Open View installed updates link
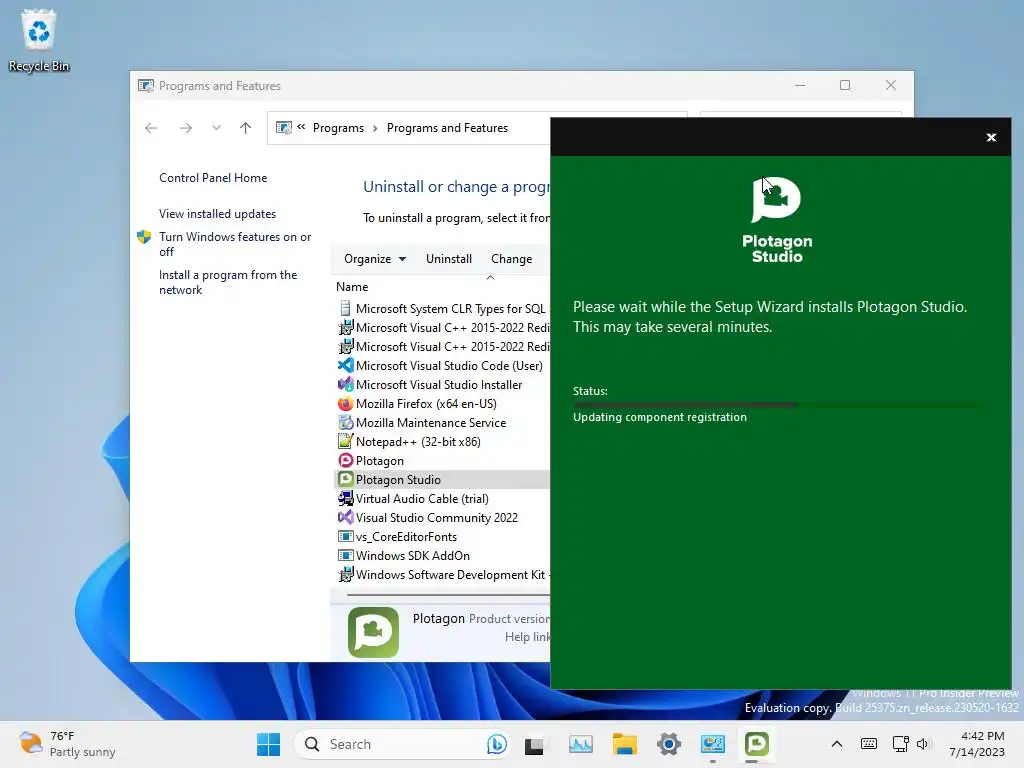 coord(217,214)
